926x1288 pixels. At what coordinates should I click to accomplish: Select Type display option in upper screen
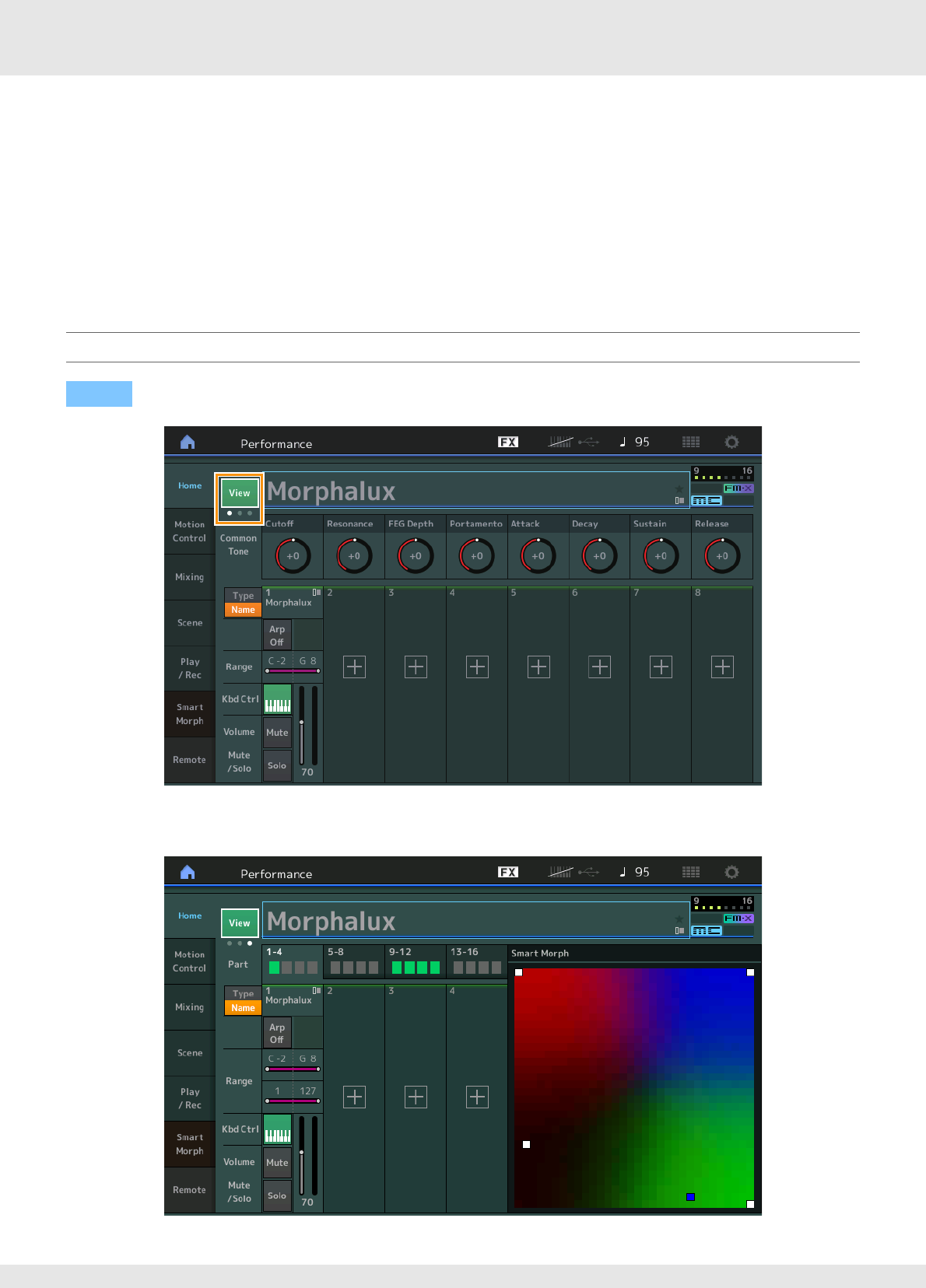[x=243, y=596]
